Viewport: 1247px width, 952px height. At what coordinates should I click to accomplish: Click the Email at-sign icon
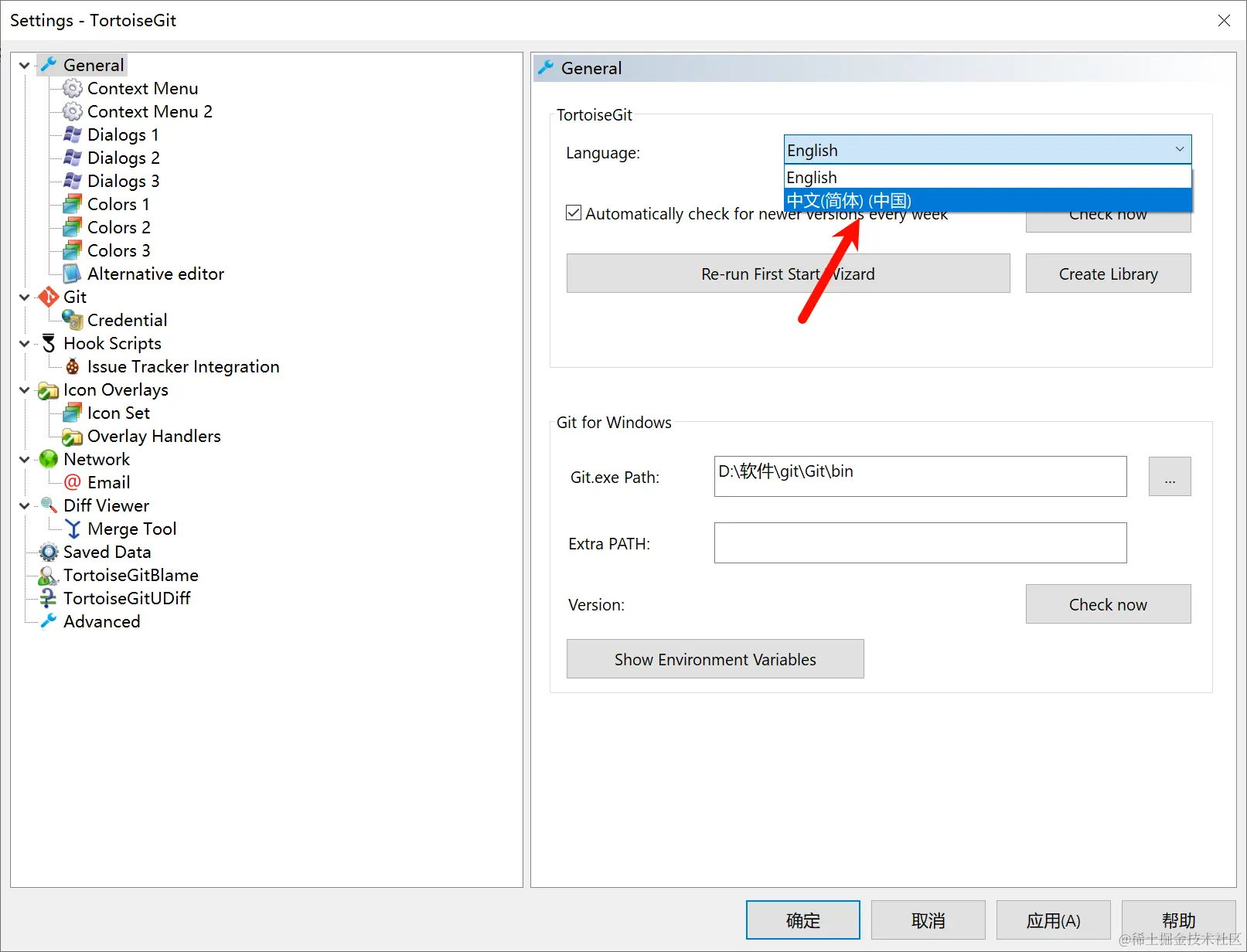[x=73, y=482]
